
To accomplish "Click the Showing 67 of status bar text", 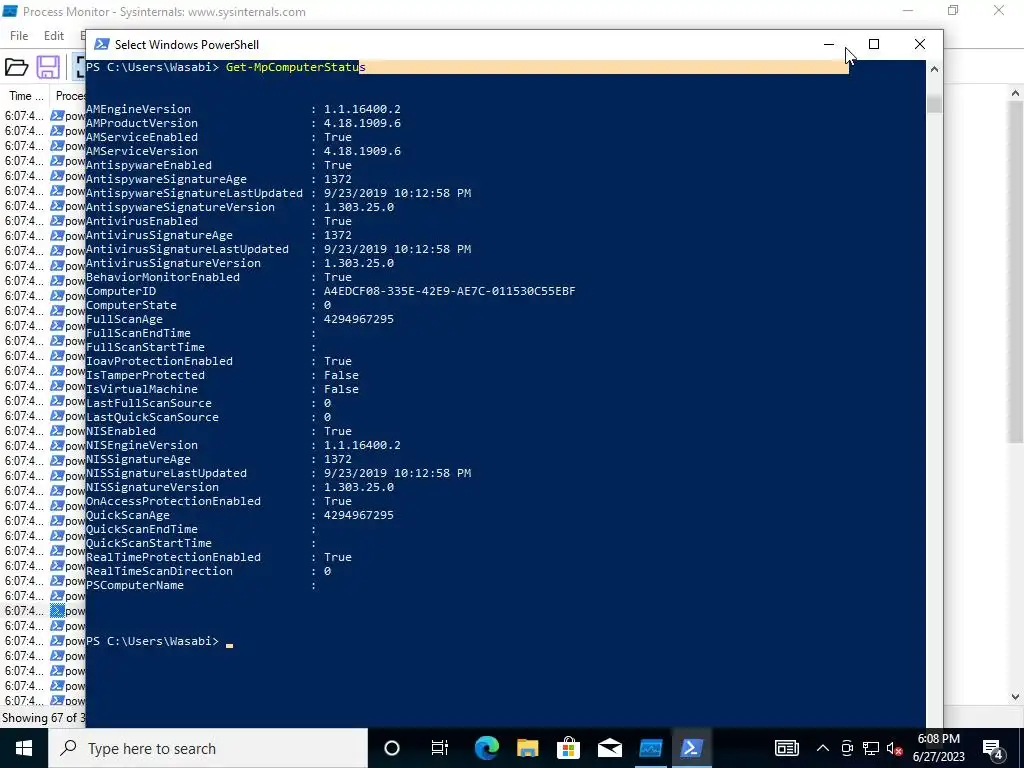I will pyautogui.click(x=43, y=718).
